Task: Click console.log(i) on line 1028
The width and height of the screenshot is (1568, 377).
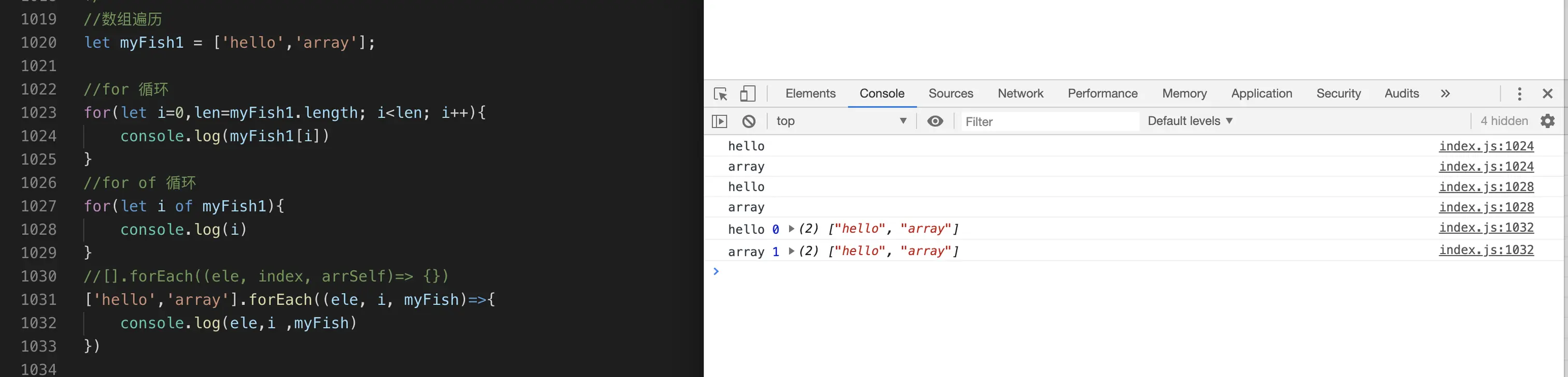Action: (183, 230)
